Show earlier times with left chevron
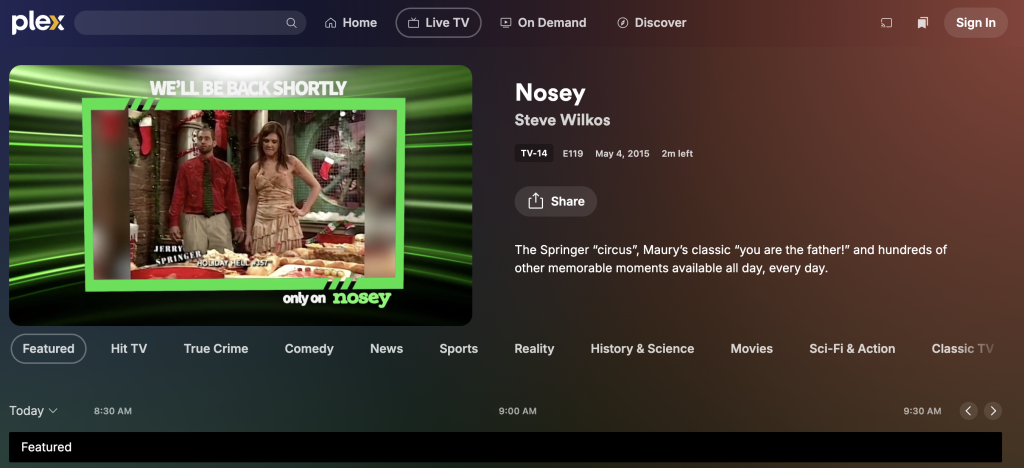 tap(968, 411)
